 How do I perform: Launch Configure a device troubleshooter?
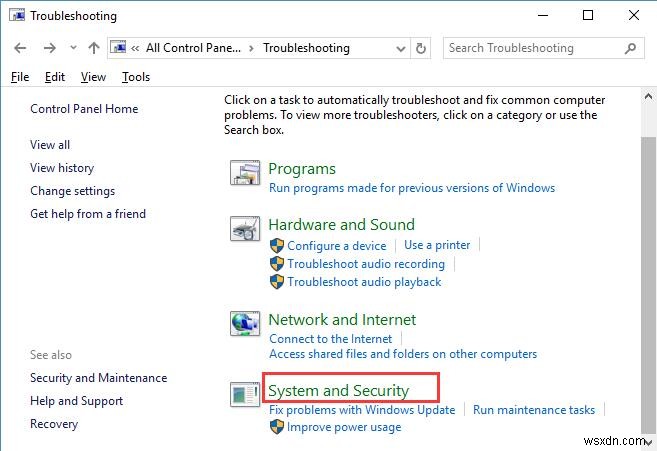click(336, 246)
